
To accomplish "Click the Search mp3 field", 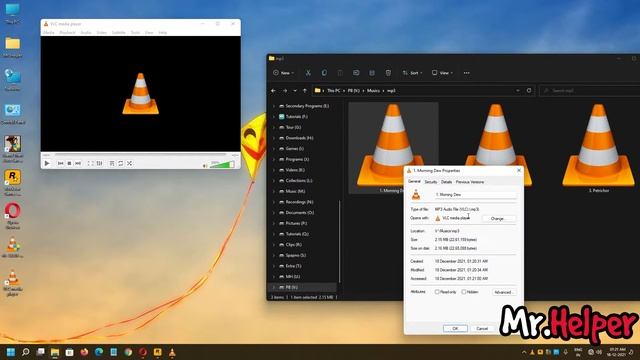I will [589, 91].
